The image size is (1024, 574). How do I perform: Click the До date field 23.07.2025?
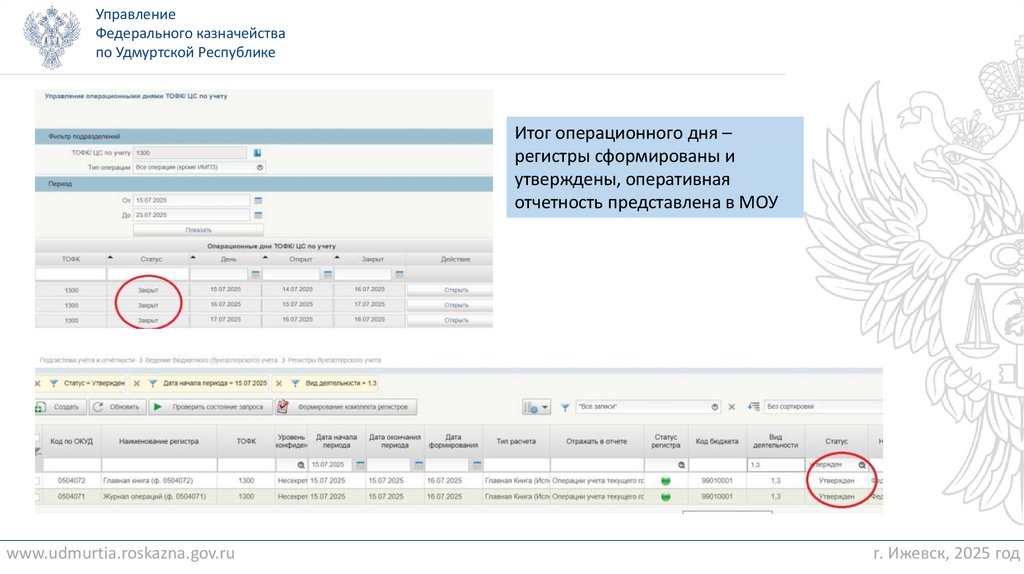[x=191, y=215]
